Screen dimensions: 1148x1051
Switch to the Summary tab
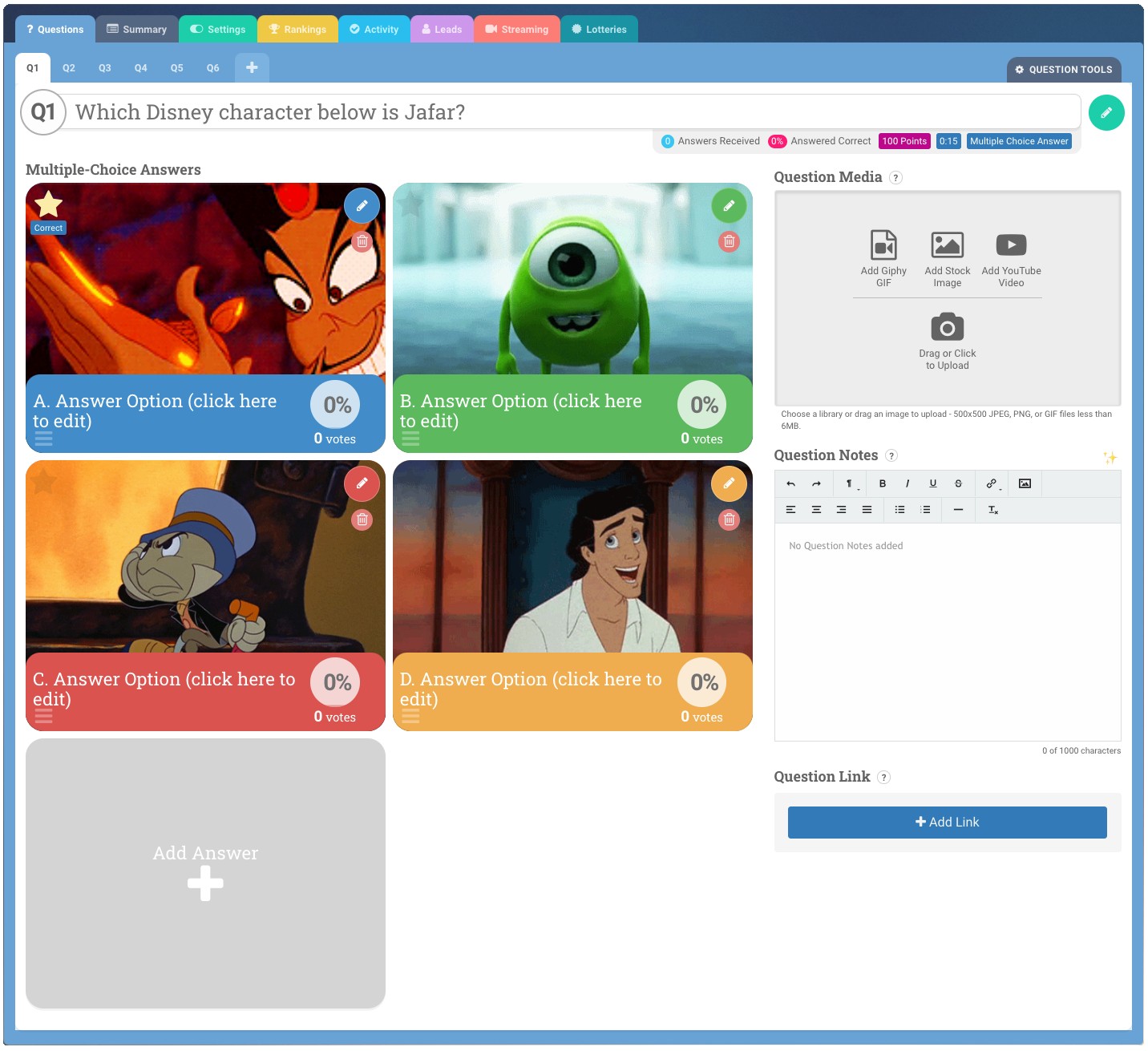(x=136, y=30)
